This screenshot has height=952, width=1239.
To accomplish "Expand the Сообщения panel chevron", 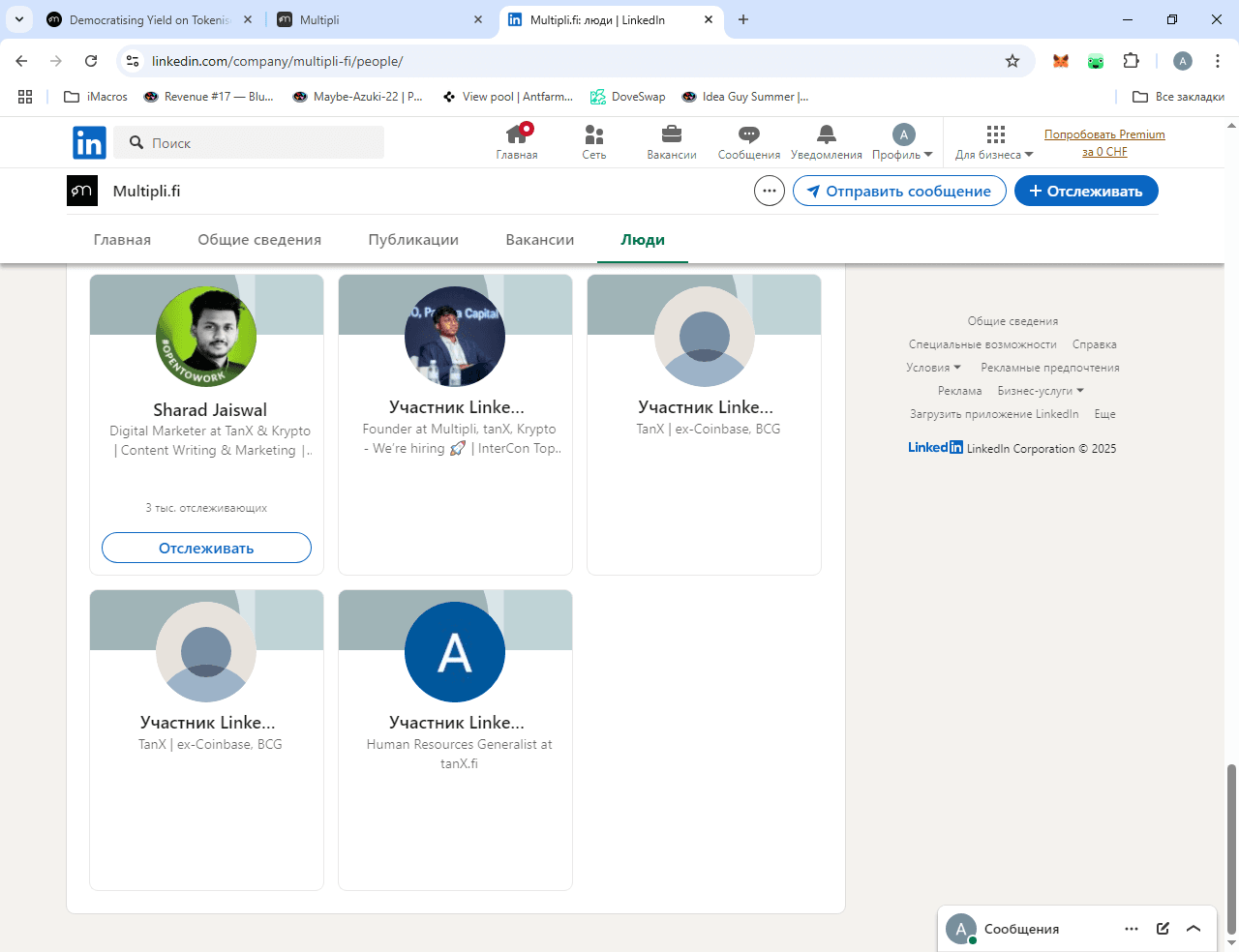I will 1194,929.
